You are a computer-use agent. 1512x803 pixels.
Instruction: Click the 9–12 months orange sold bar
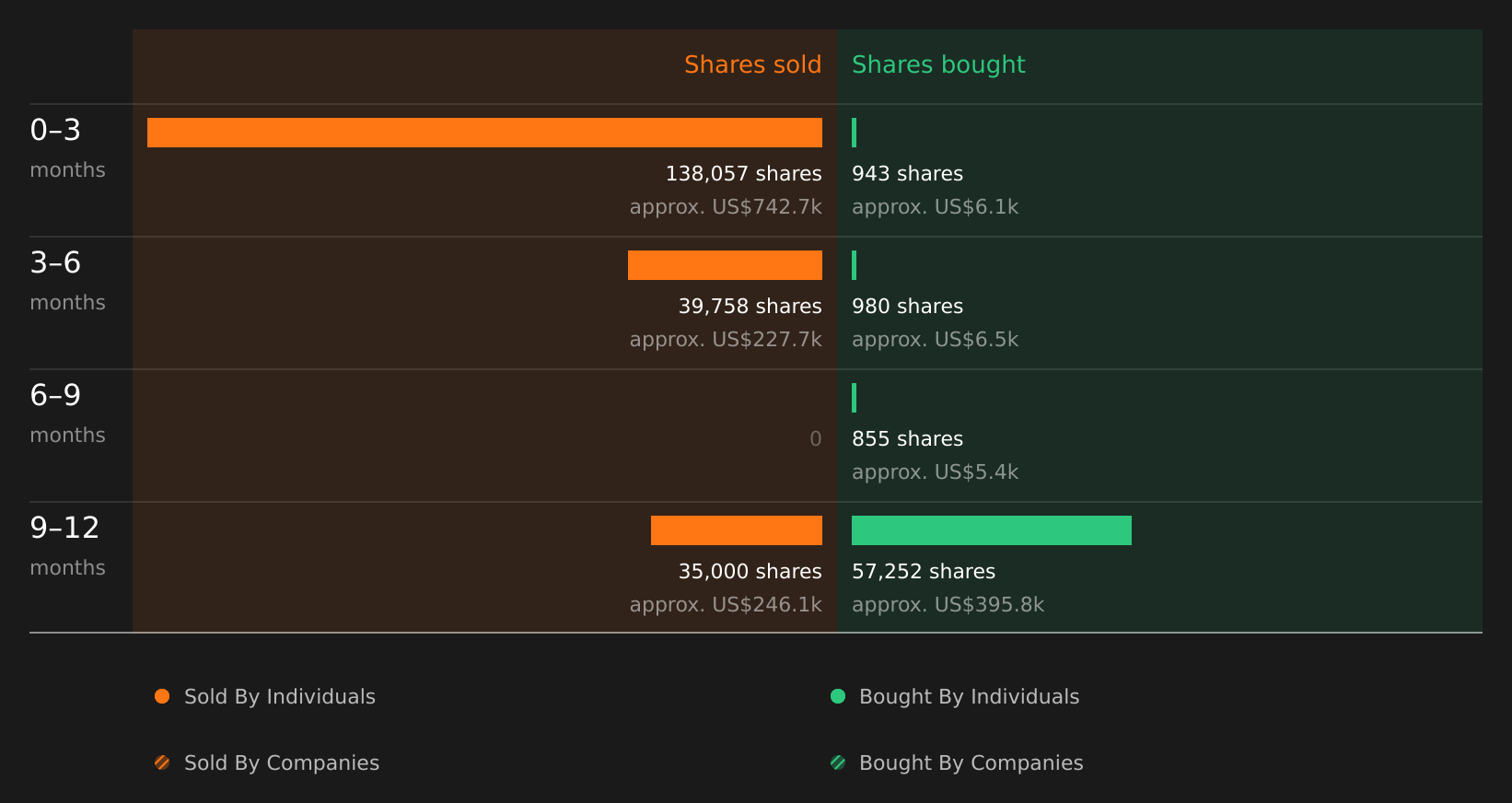pyautogui.click(x=737, y=530)
